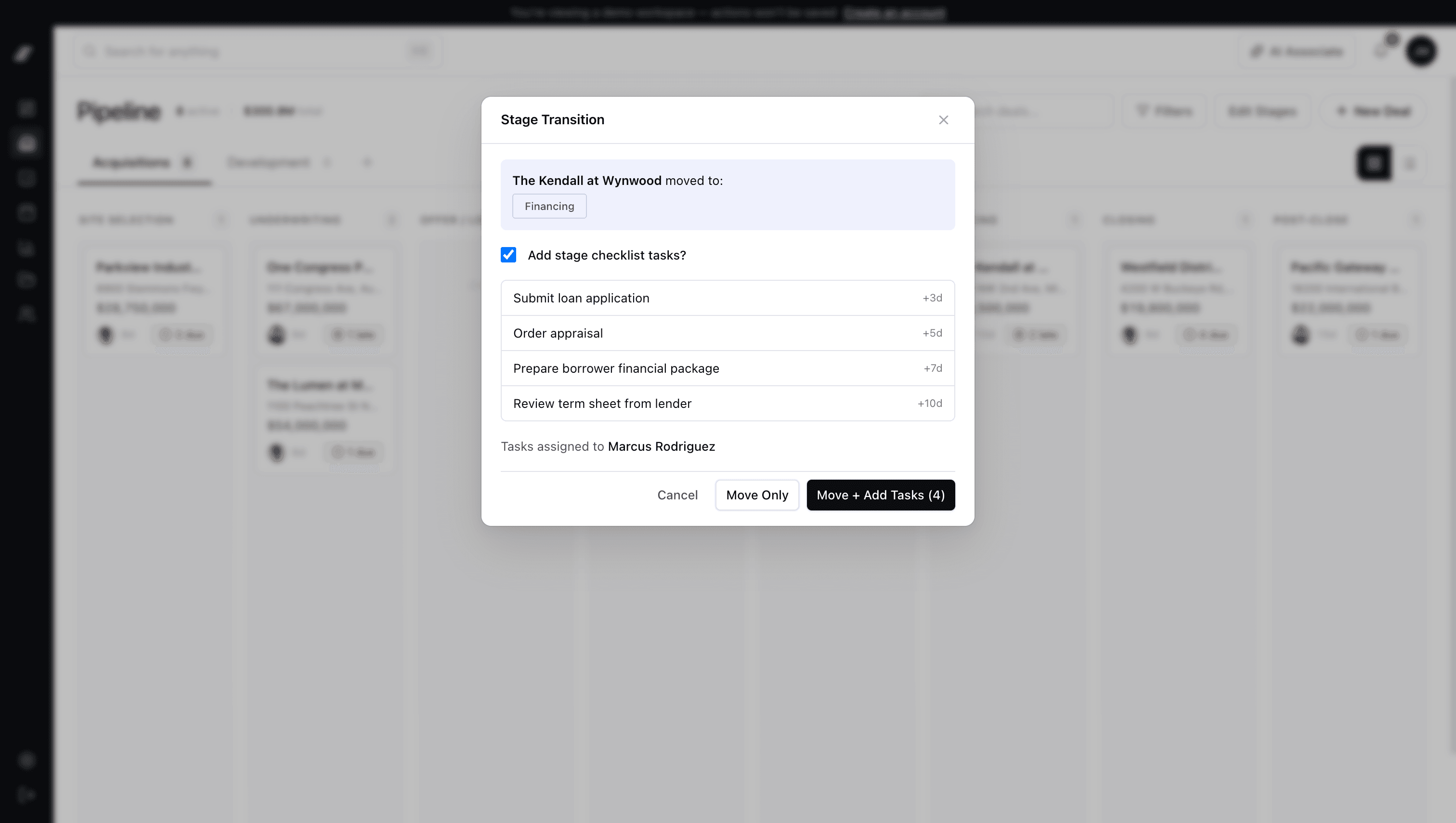Select the highlighted pipeline icon in the sidebar
Image resolution: width=1456 pixels, height=823 pixels.
26,143
